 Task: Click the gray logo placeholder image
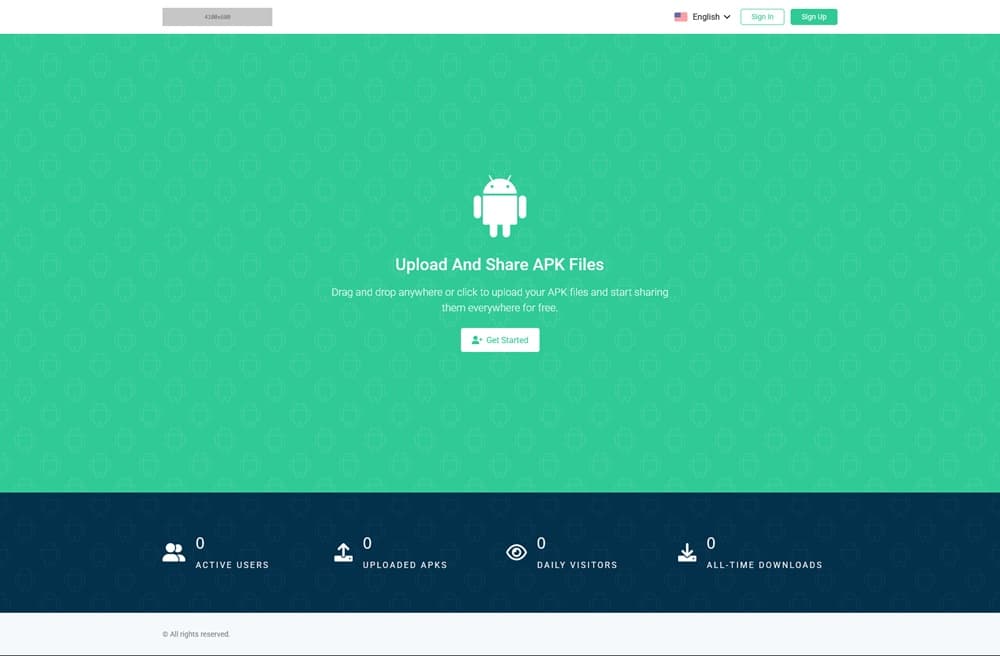coord(217,17)
